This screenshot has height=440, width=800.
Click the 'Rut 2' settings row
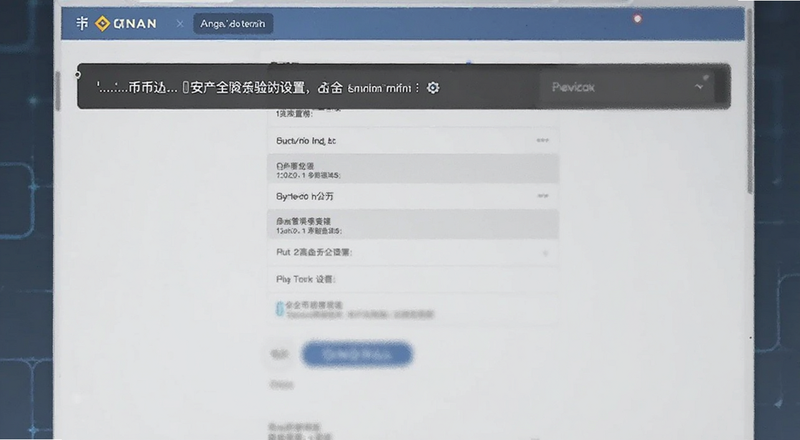point(413,252)
